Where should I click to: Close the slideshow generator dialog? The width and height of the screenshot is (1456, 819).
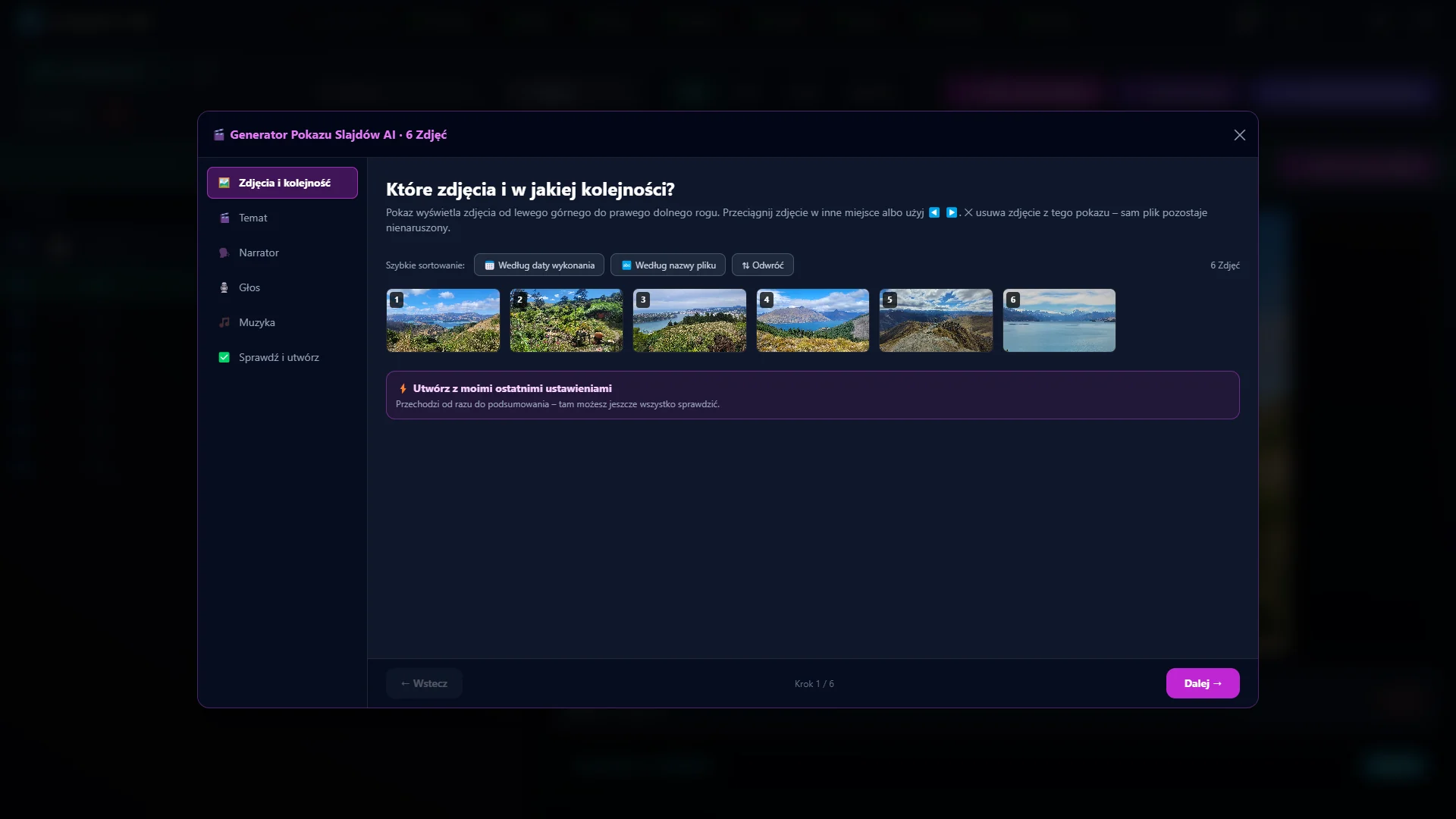point(1240,135)
